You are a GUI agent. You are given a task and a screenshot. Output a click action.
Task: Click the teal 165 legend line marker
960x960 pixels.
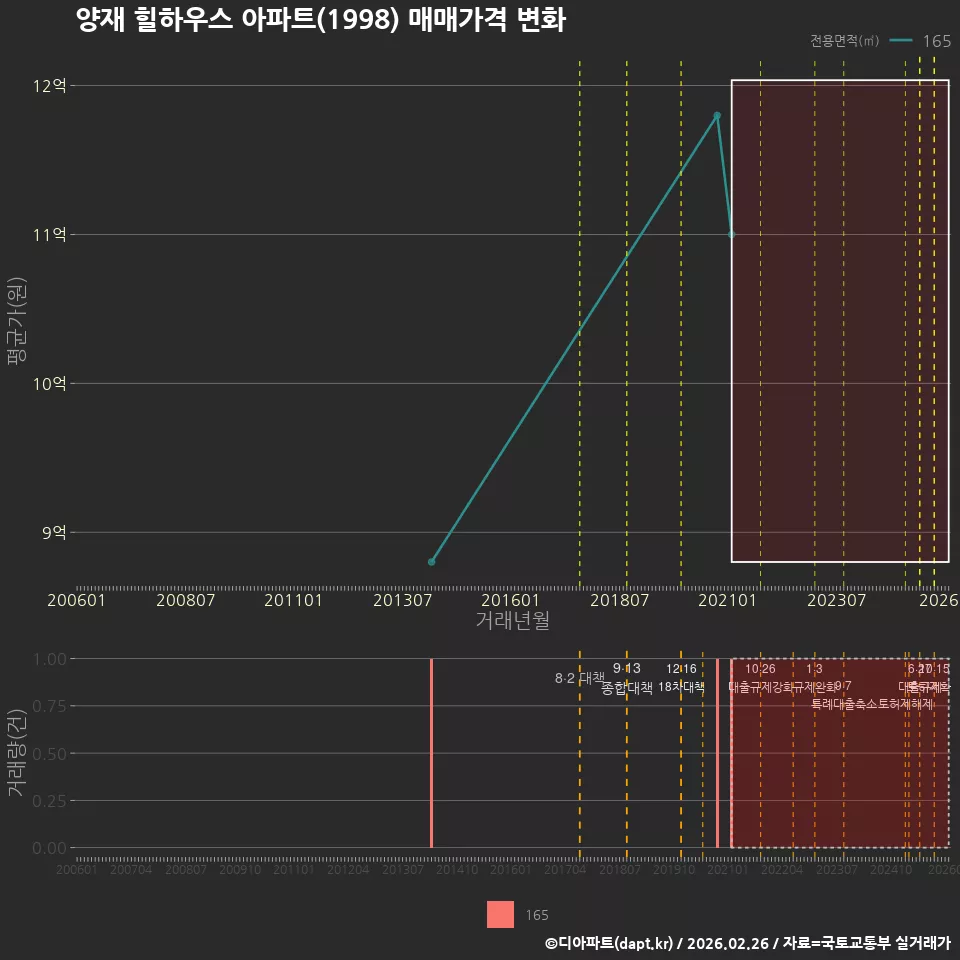901,41
